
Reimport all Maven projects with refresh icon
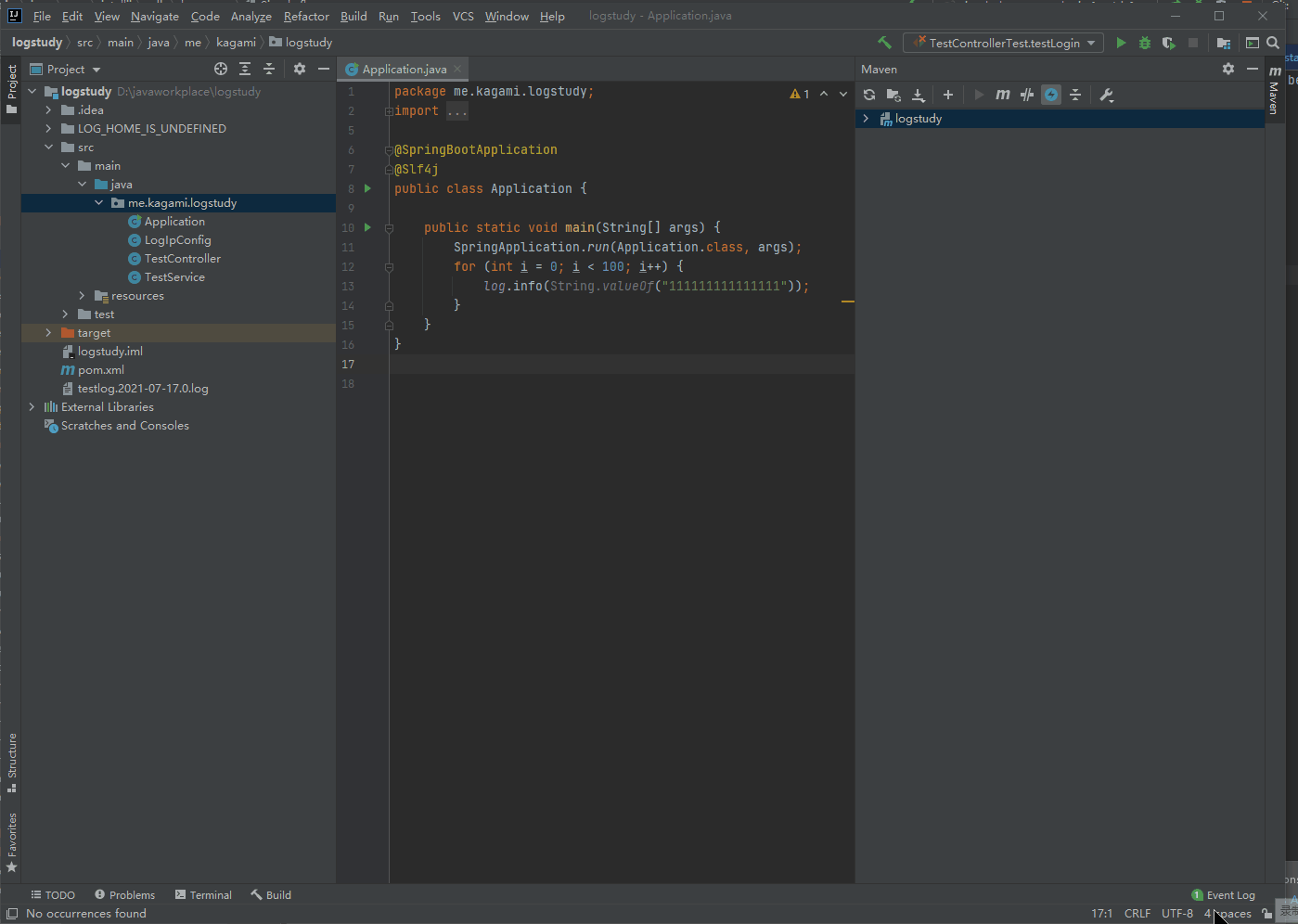[x=868, y=94]
